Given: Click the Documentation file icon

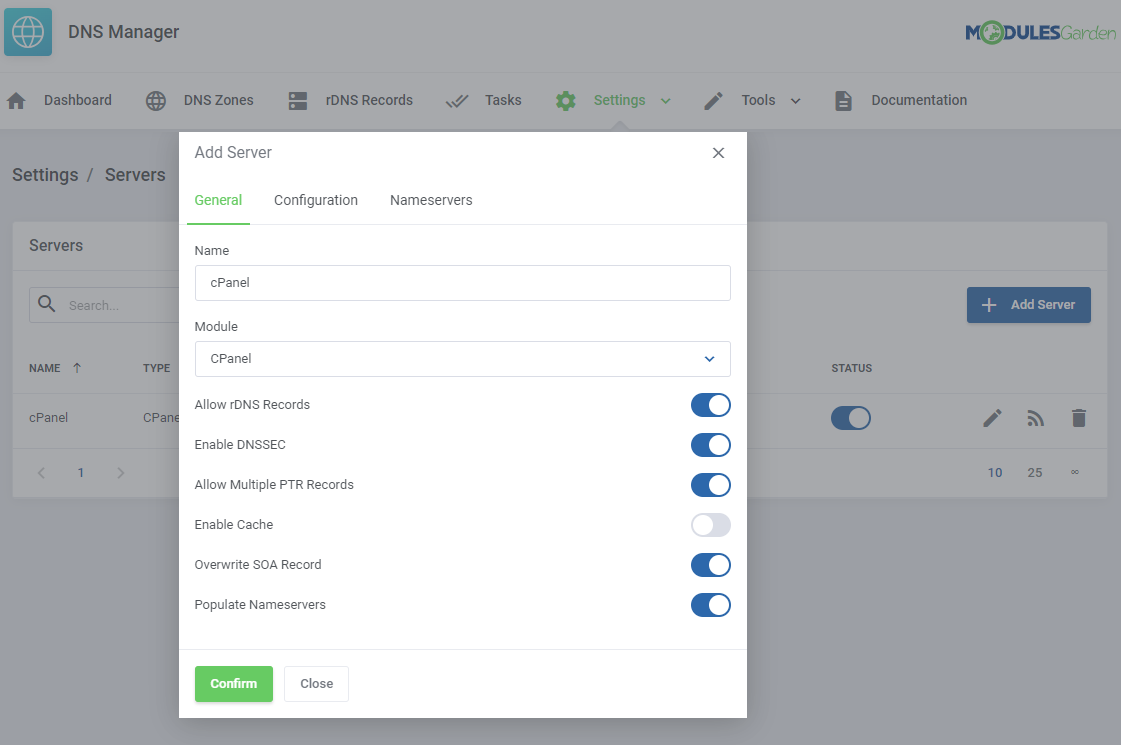Looking at the screenshot, I should [x=844, y=101].
